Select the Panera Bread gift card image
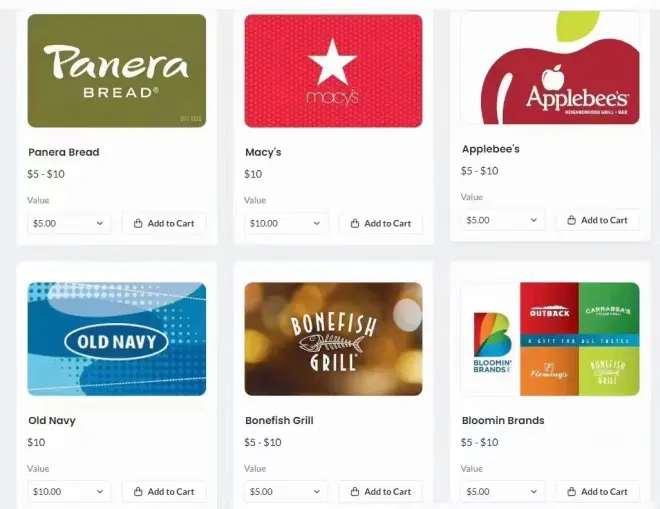This screenshot has height=509, width=660. pyautogui.click(x=117, y=71)
